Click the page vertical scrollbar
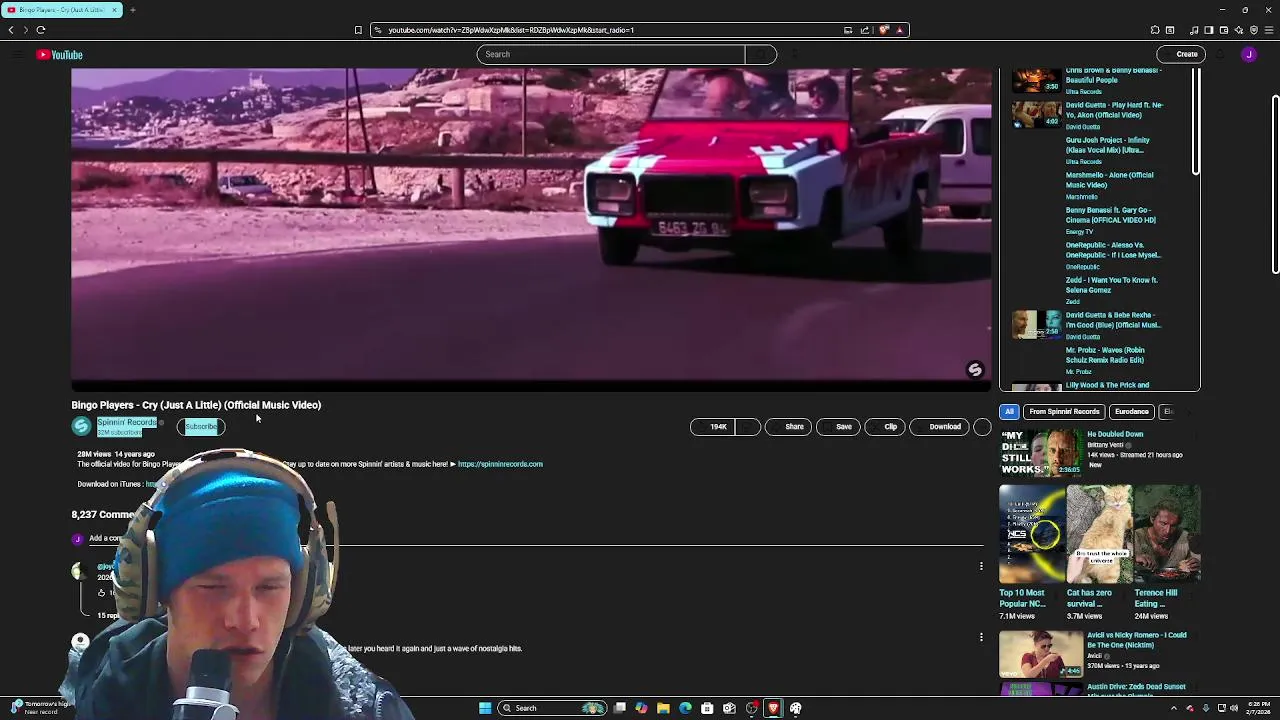This screenshot has width=1280, height=720. point(1275,185)
